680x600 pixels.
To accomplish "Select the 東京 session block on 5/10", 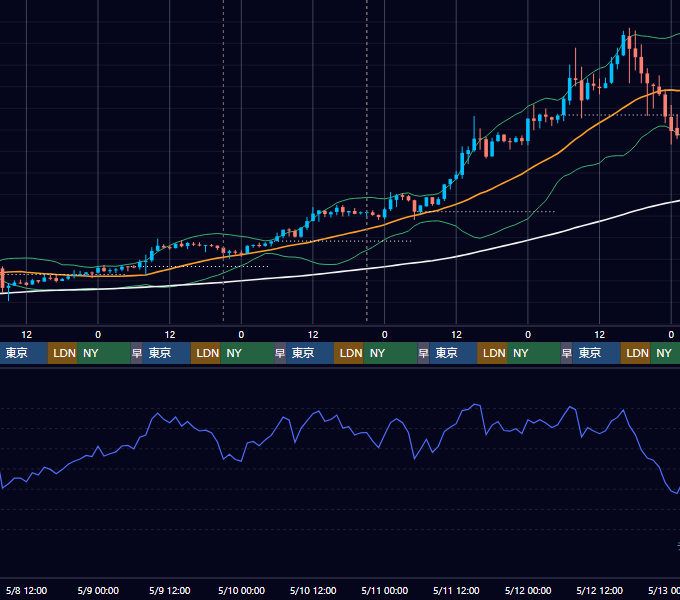I will [x=310, y=353].
